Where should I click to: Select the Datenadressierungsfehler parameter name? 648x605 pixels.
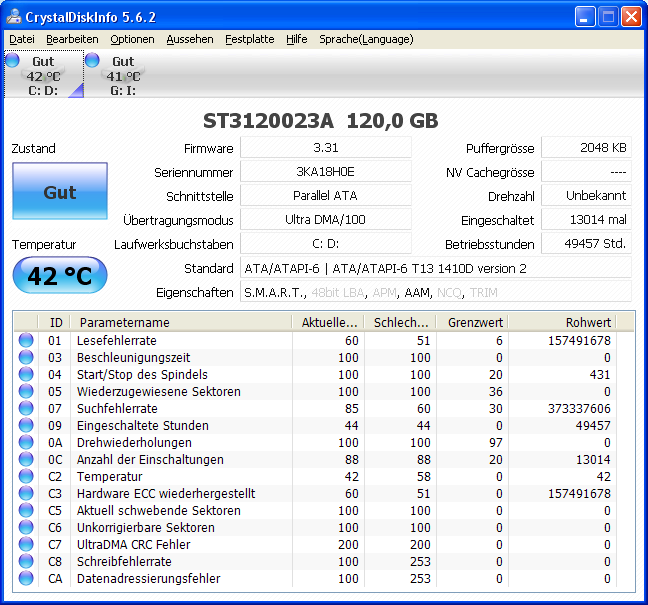(x=149, y=578)
